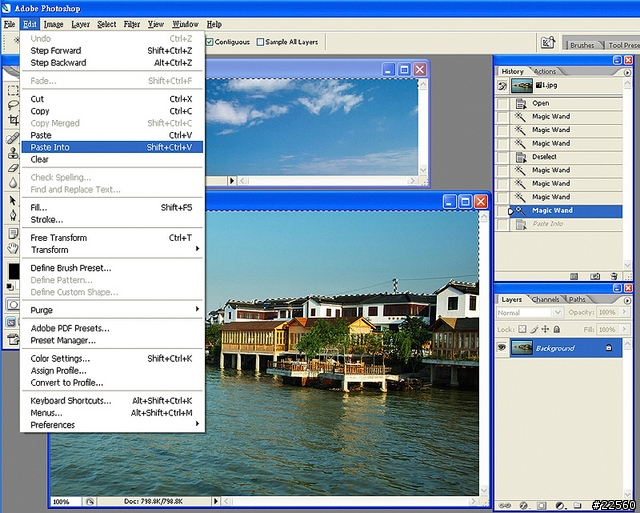Open Preset Manager...

point(112,341)
